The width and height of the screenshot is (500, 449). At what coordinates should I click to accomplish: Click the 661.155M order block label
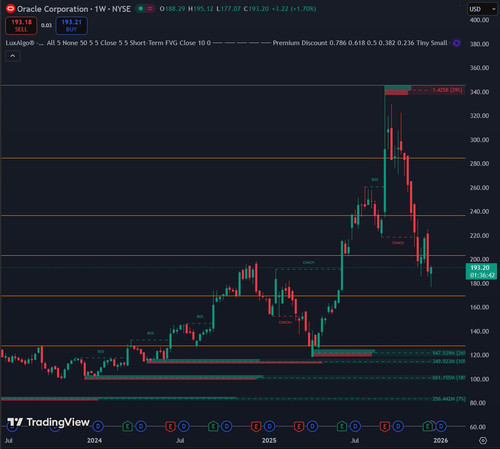(x=449, y=378)
